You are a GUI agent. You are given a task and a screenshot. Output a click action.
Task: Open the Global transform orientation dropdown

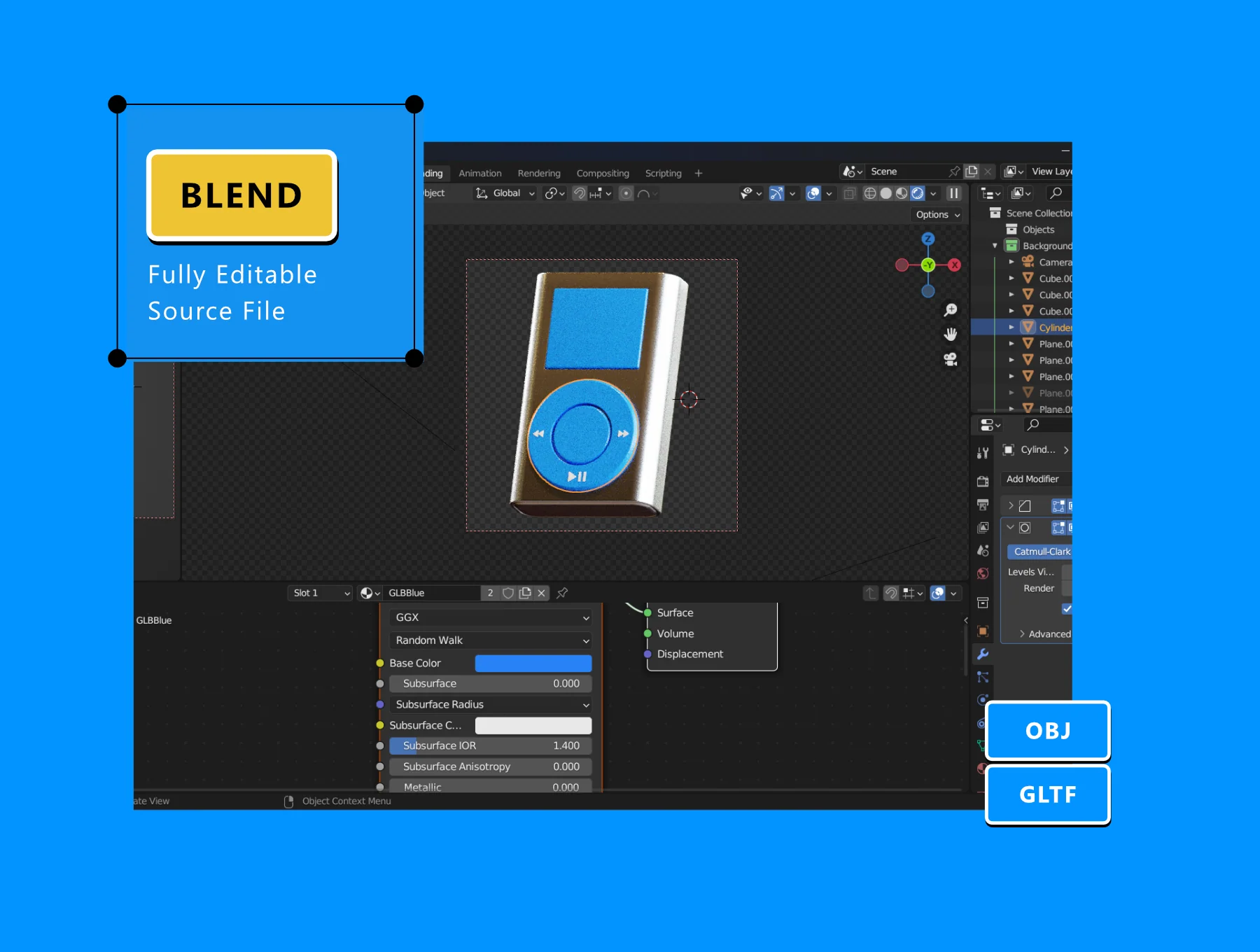coord(505,193)
